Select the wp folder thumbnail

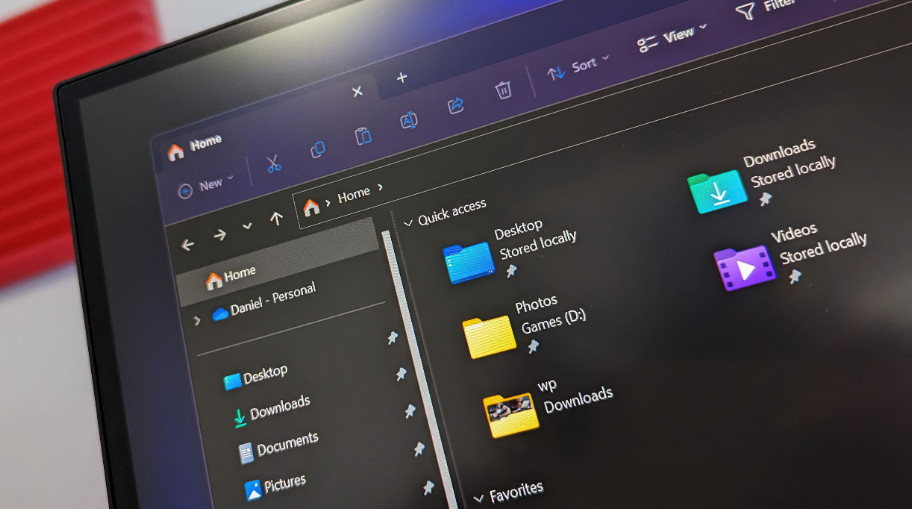(511, 415)
